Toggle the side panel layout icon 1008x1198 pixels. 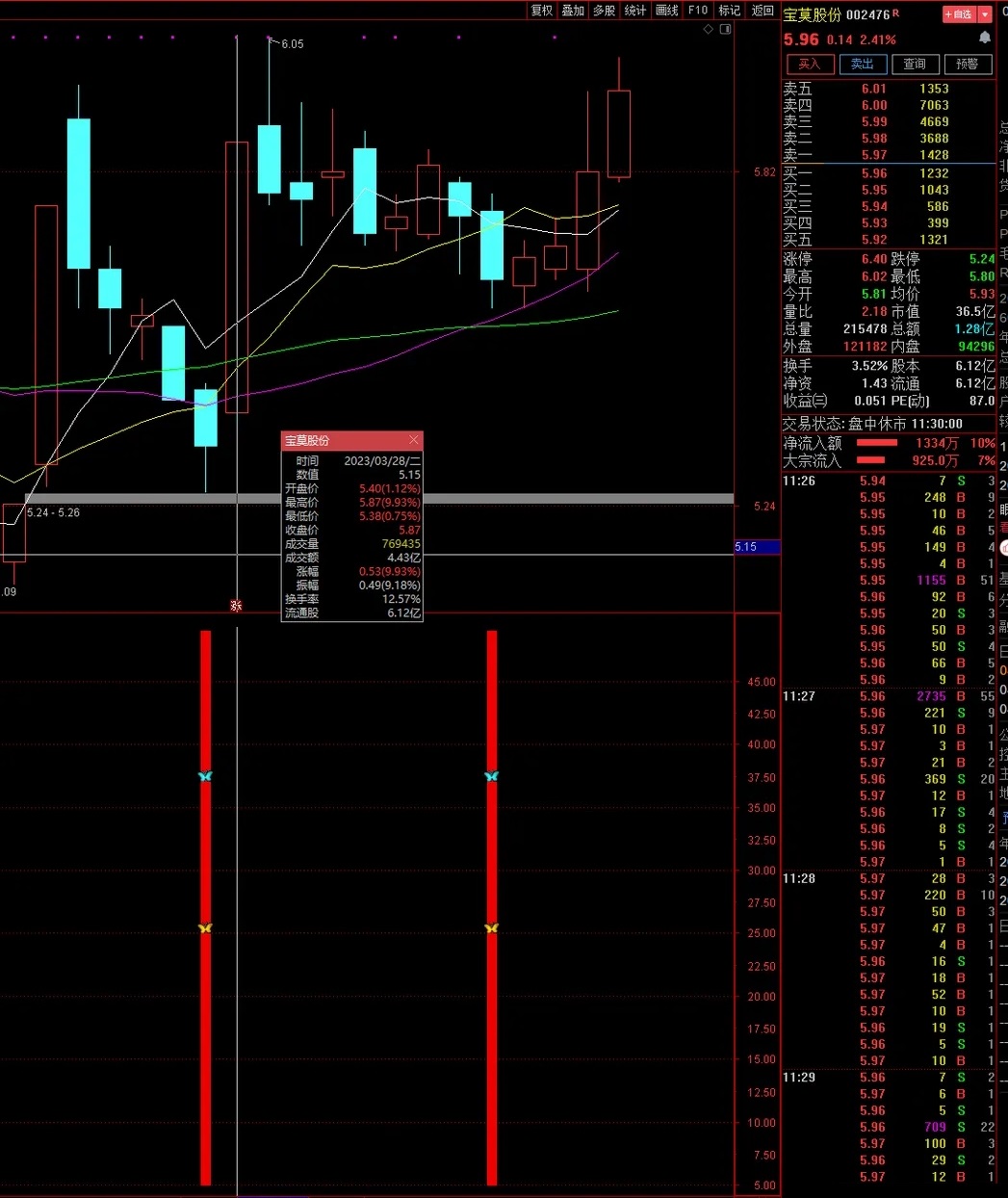click(726, 29)
